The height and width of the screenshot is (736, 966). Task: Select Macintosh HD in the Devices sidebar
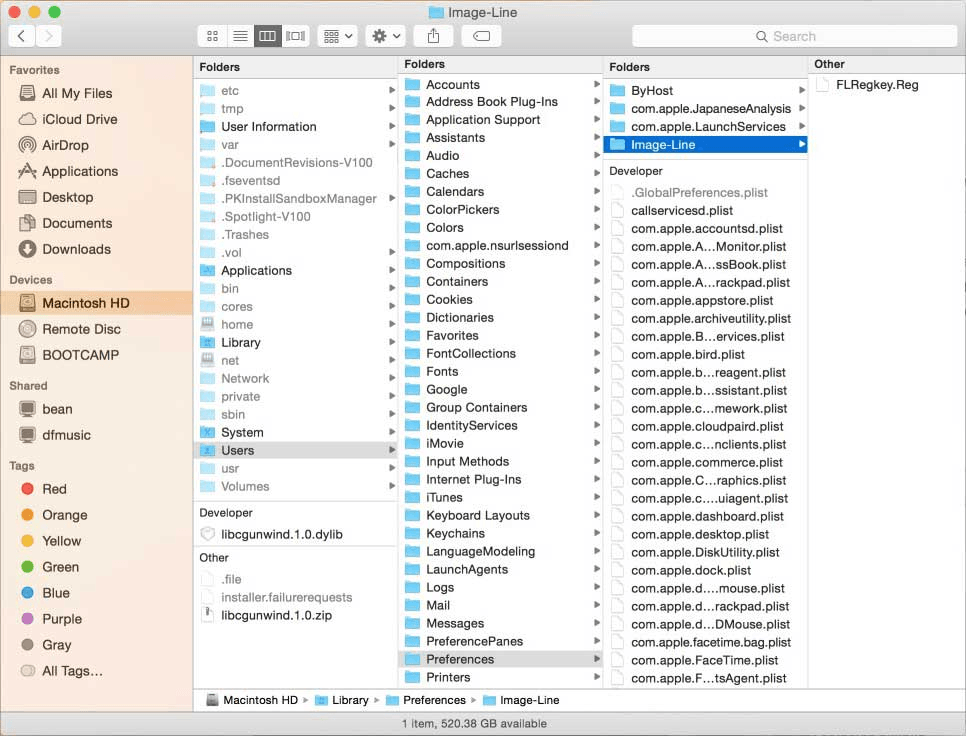[x=97, y=303]
